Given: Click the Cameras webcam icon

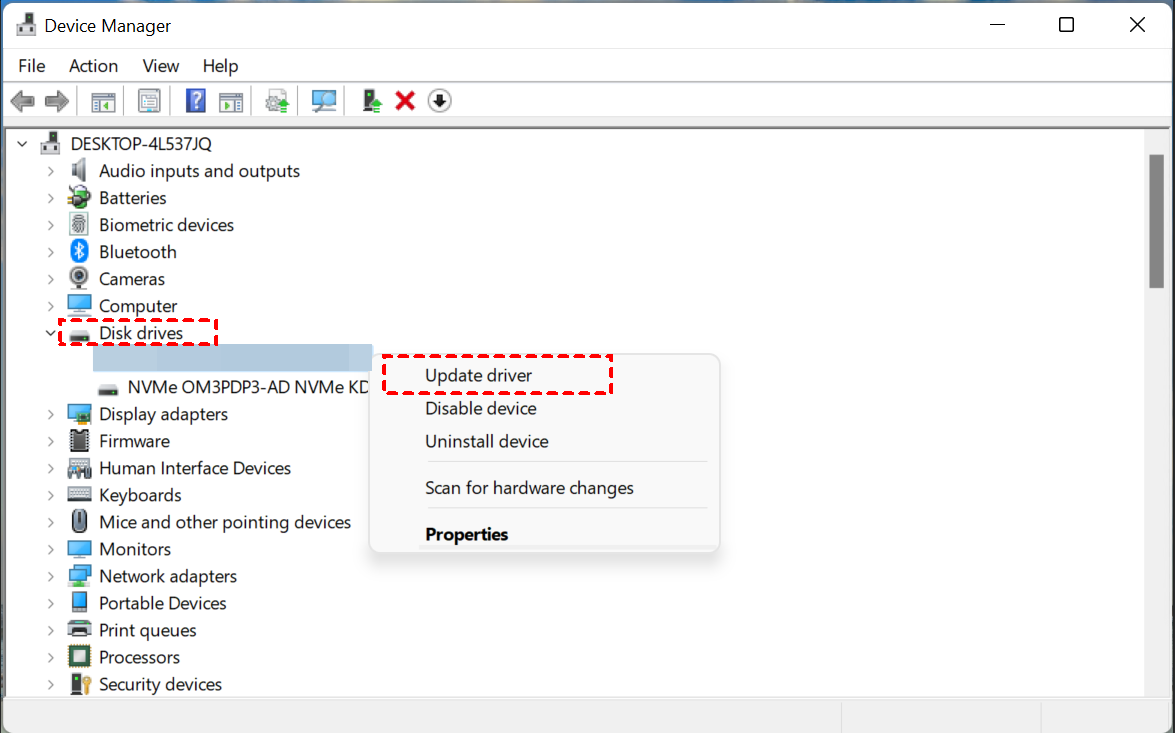Looking at the screenshot, I should coord(79,278).
